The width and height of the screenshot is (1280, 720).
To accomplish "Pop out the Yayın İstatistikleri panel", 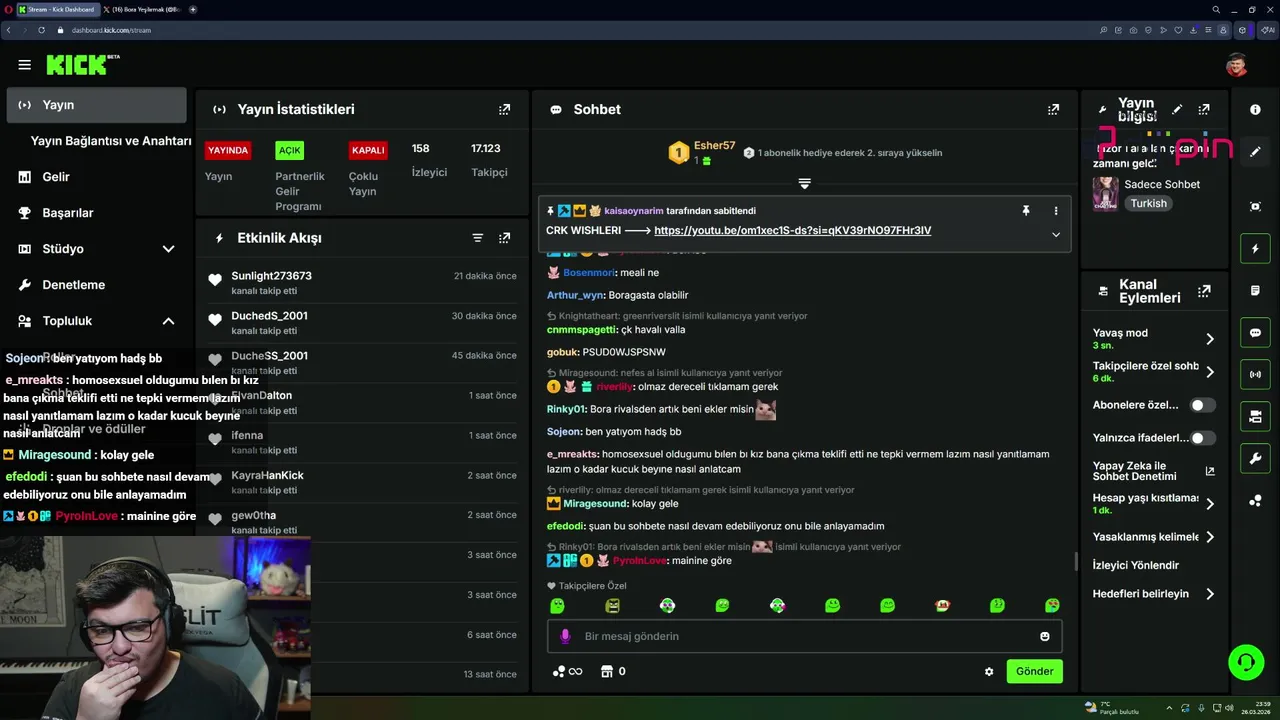I will (504, 109).
